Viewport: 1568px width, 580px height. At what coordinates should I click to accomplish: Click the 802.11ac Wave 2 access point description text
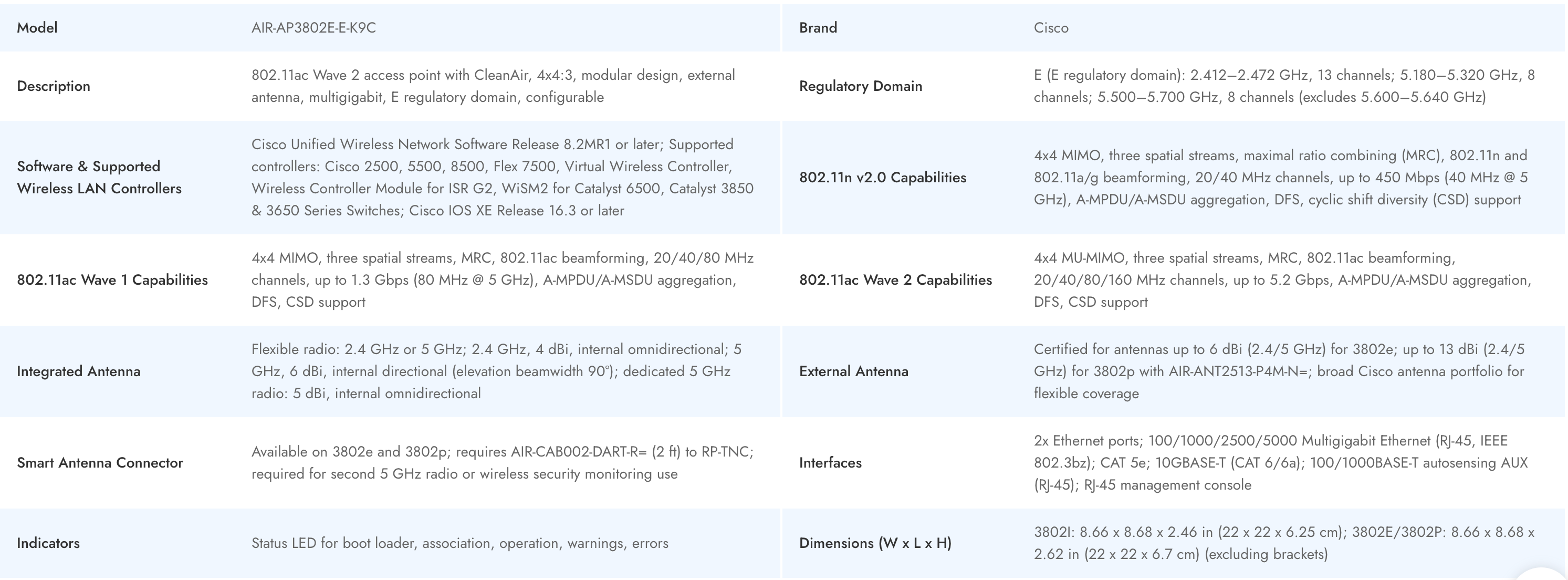[x=493, y=86]
